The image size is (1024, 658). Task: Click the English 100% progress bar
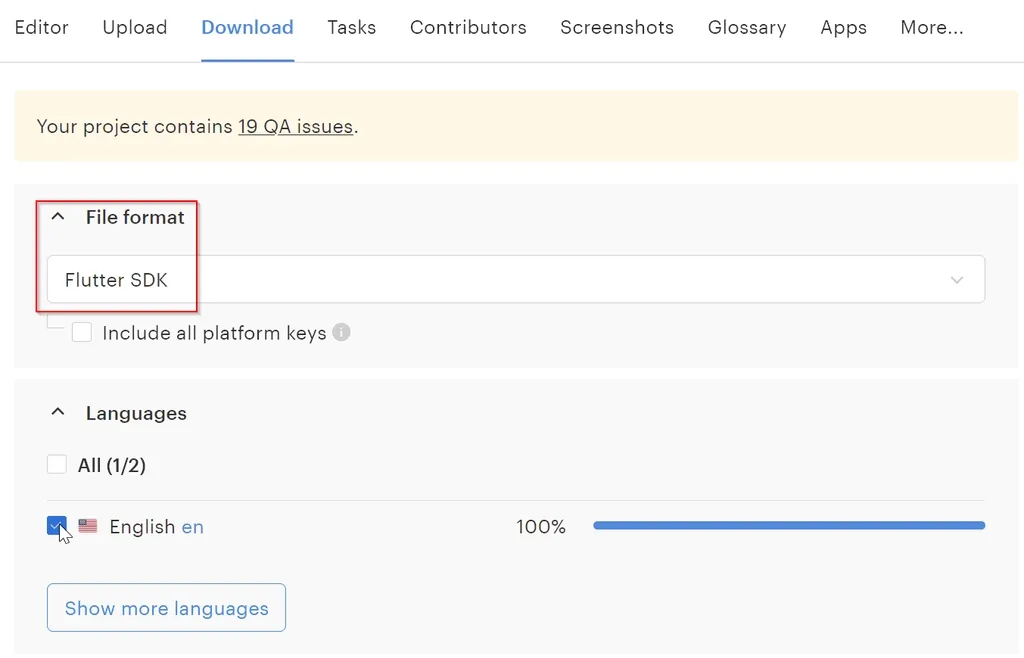tap(788, 526)
